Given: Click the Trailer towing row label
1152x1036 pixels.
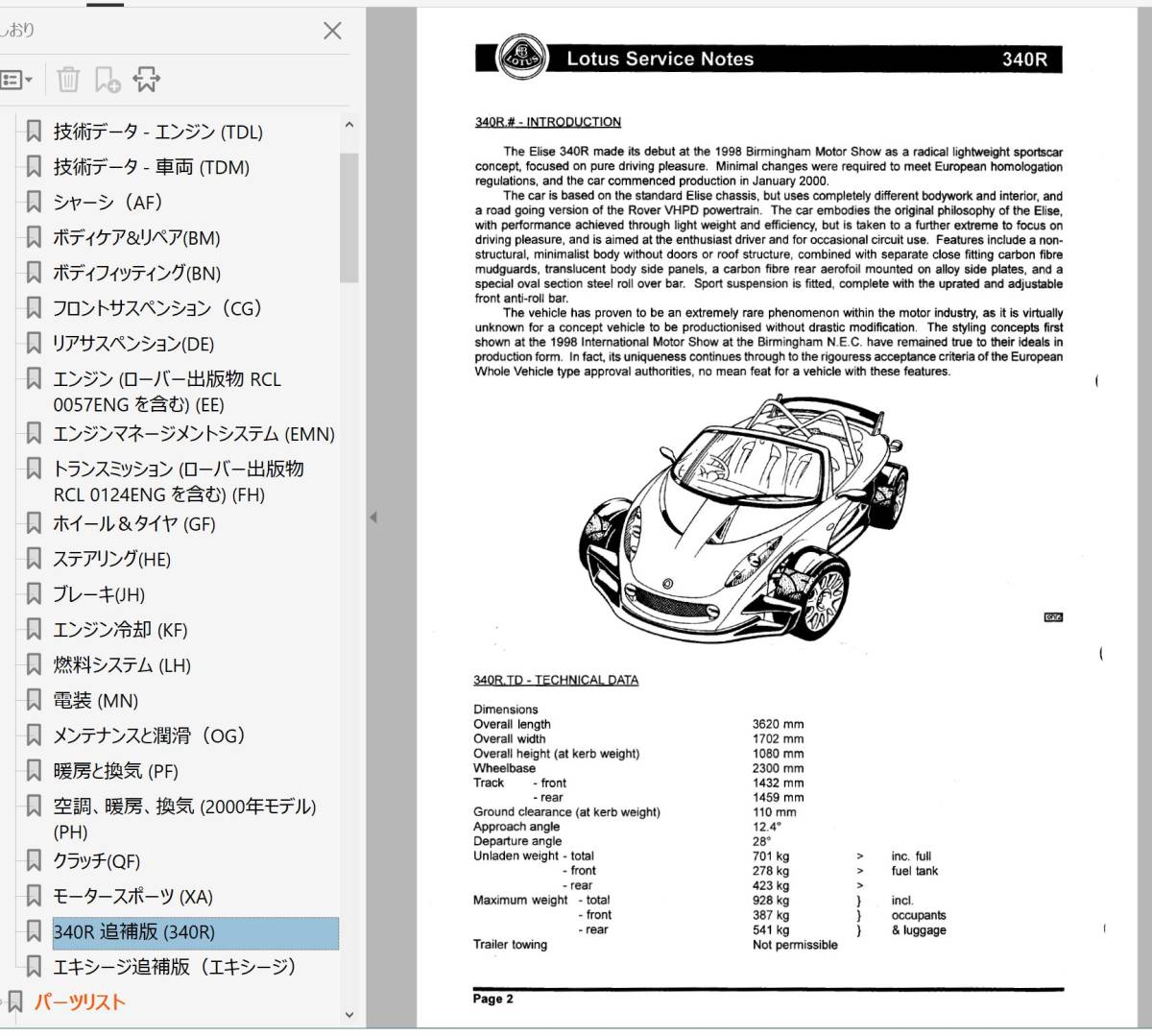Looking at the screenshot, I should [510, 945].
